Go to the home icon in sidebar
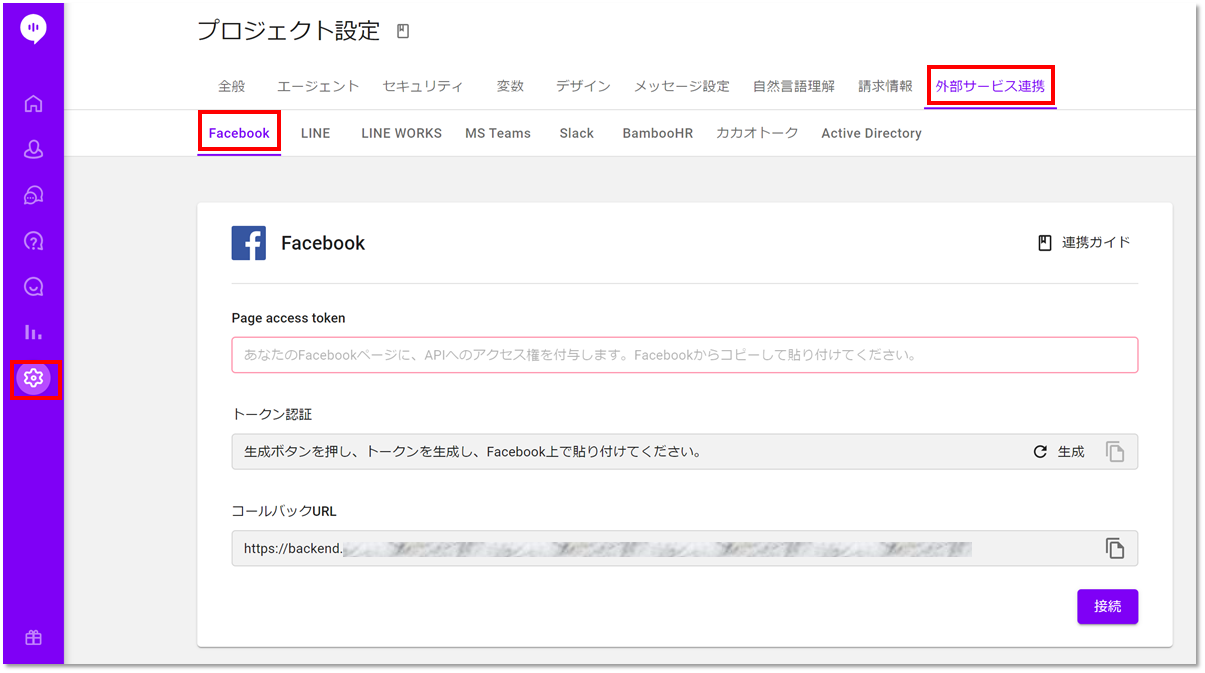 click(x=33, y=103)
